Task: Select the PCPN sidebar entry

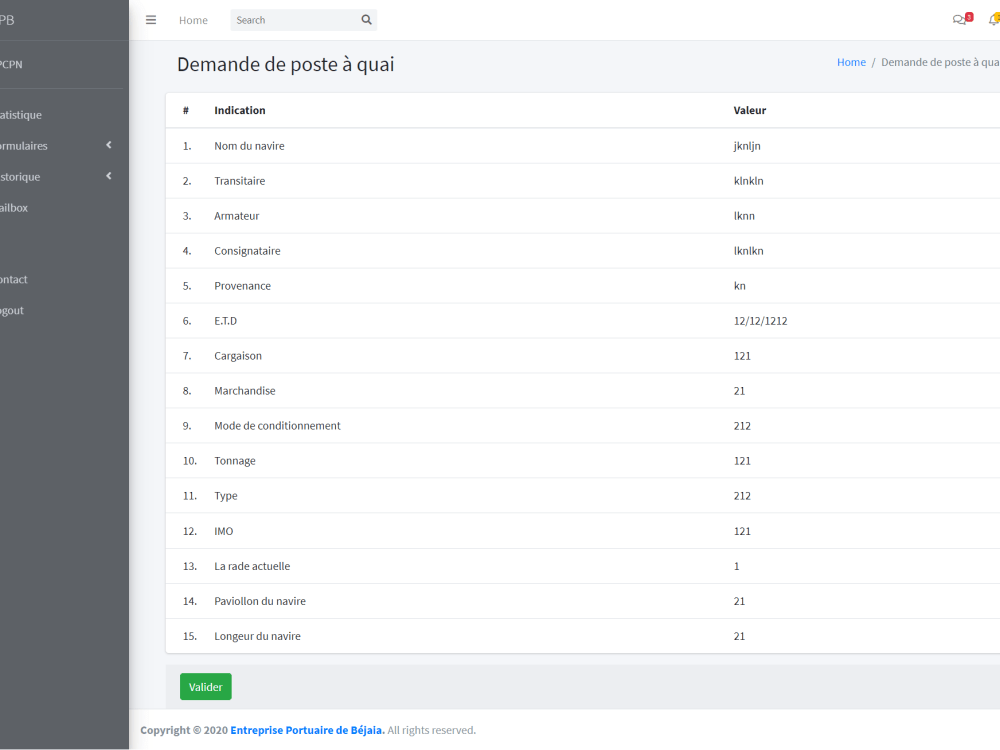Action: coord(11,64)
